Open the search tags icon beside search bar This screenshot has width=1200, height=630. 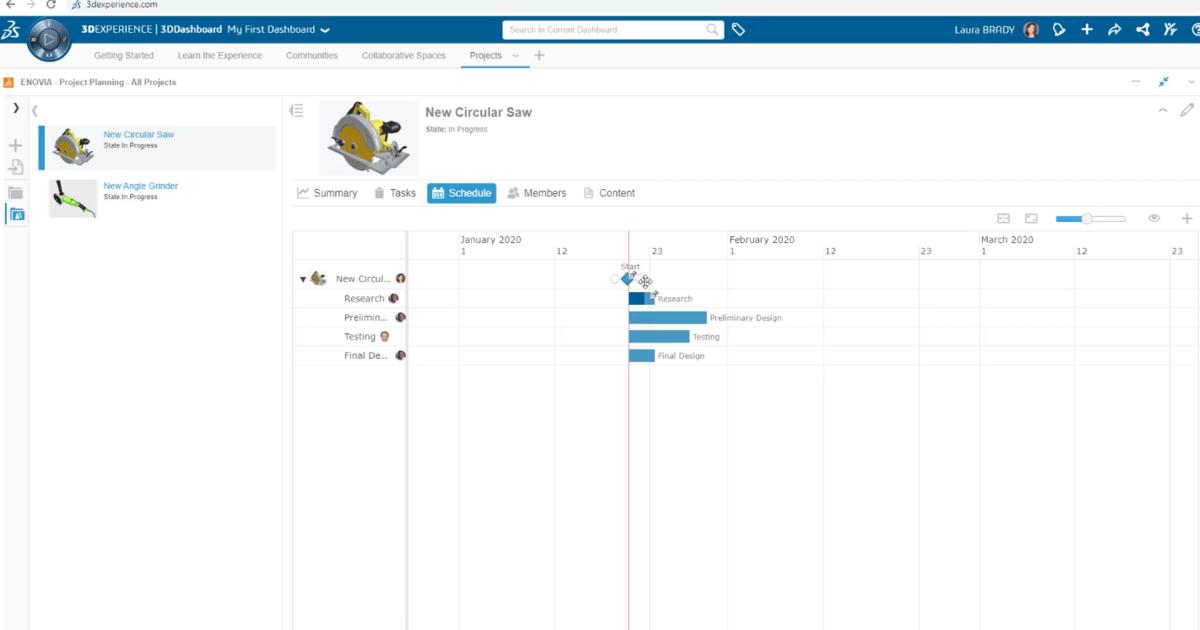pyautogui.click(x=739, y=29)
